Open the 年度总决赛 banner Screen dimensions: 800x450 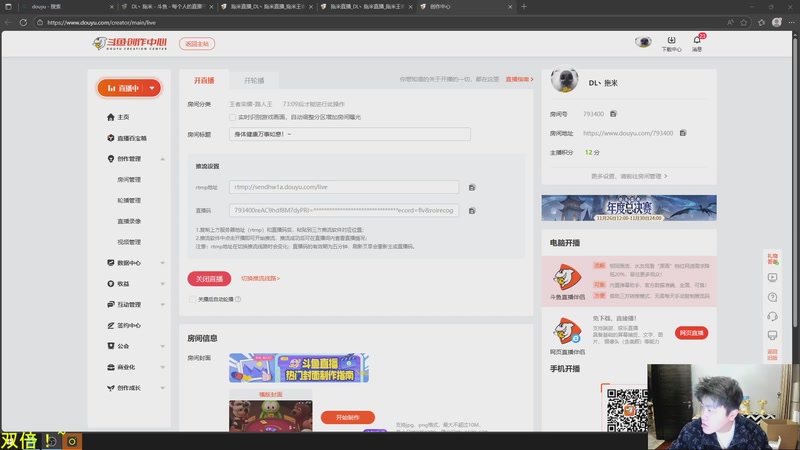coord(629,208)
